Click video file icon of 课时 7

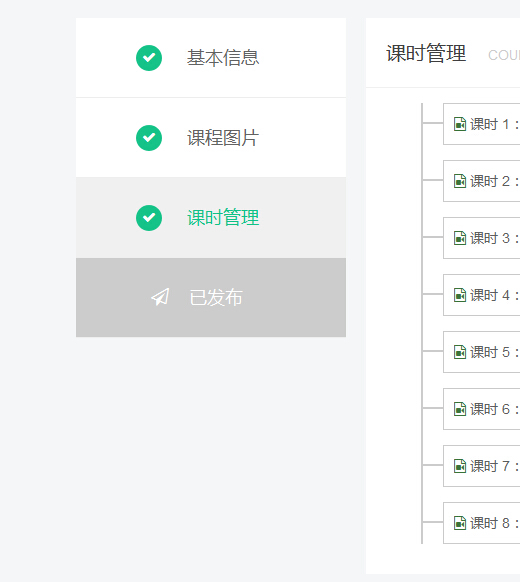[460, 466]
